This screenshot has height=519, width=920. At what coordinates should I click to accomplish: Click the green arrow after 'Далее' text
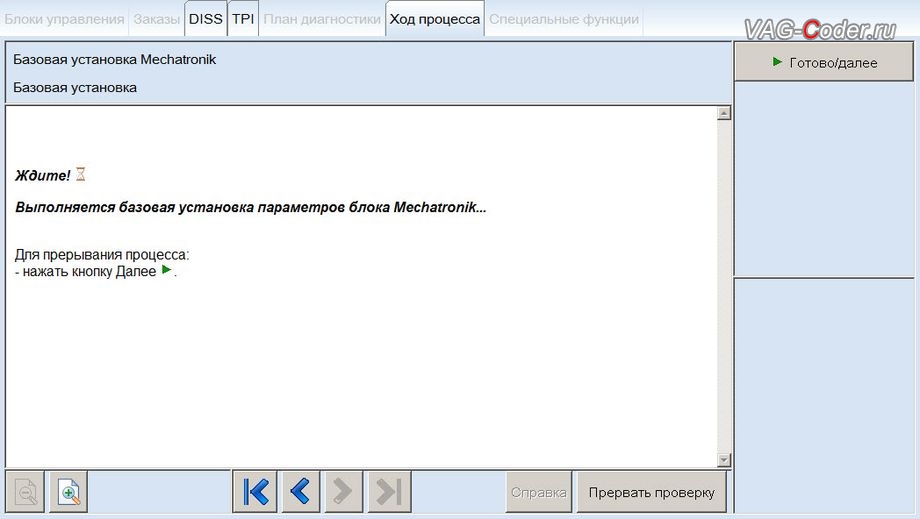coord(167,270)
